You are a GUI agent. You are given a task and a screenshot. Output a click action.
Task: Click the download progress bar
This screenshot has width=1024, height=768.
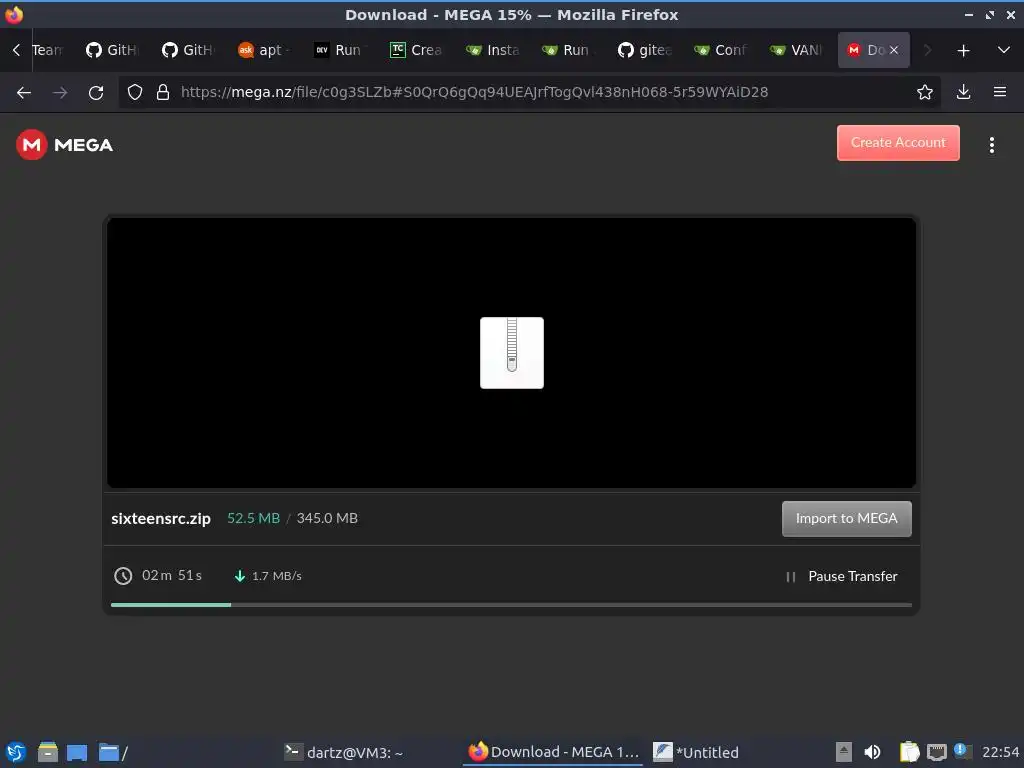point(511,605)
